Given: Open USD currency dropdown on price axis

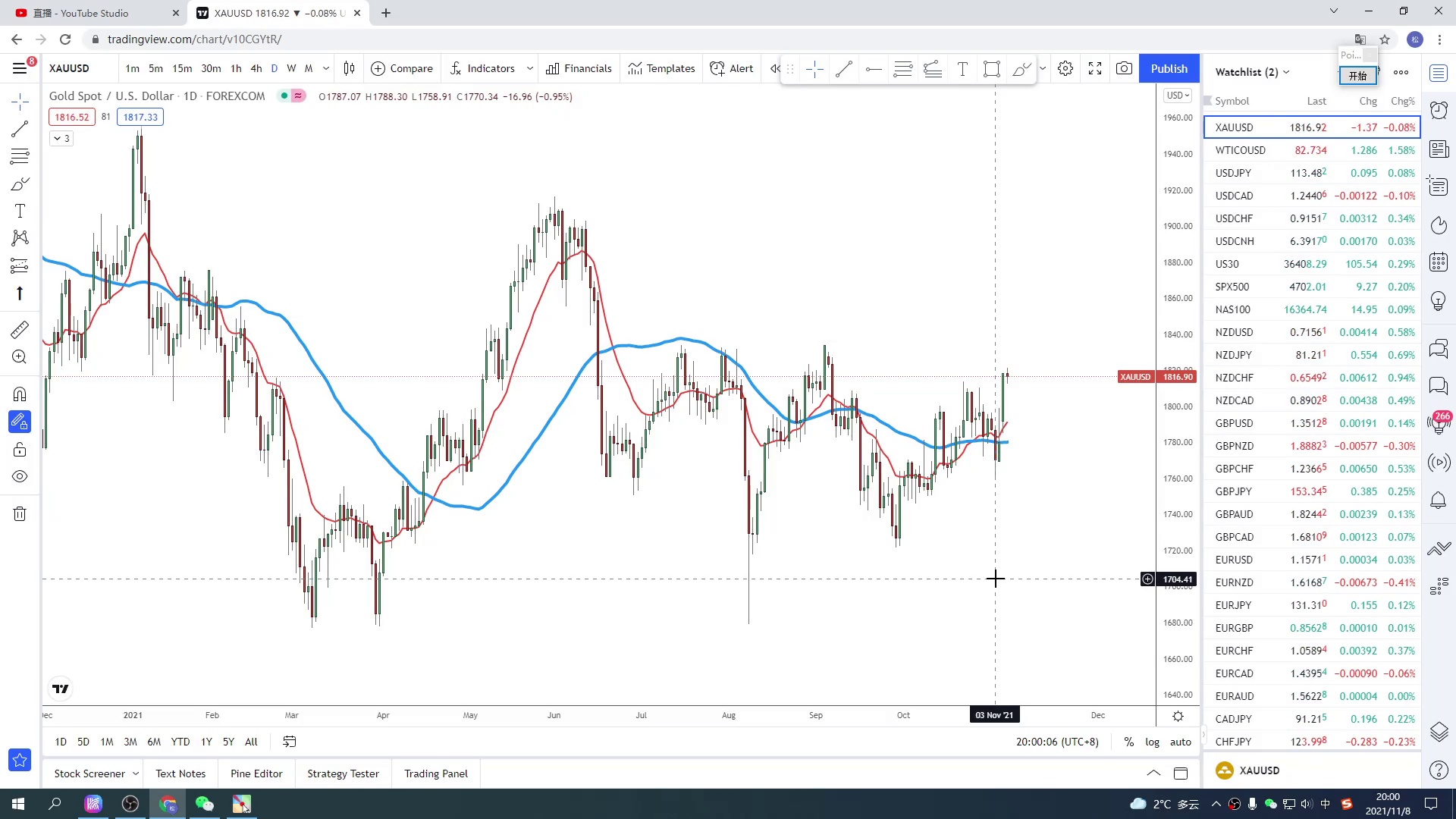Looking at the screenshot, I should (x=1178, y=96).
